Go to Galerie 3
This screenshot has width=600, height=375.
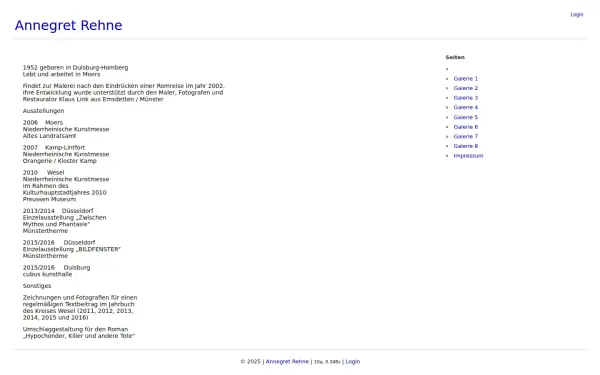466,98
